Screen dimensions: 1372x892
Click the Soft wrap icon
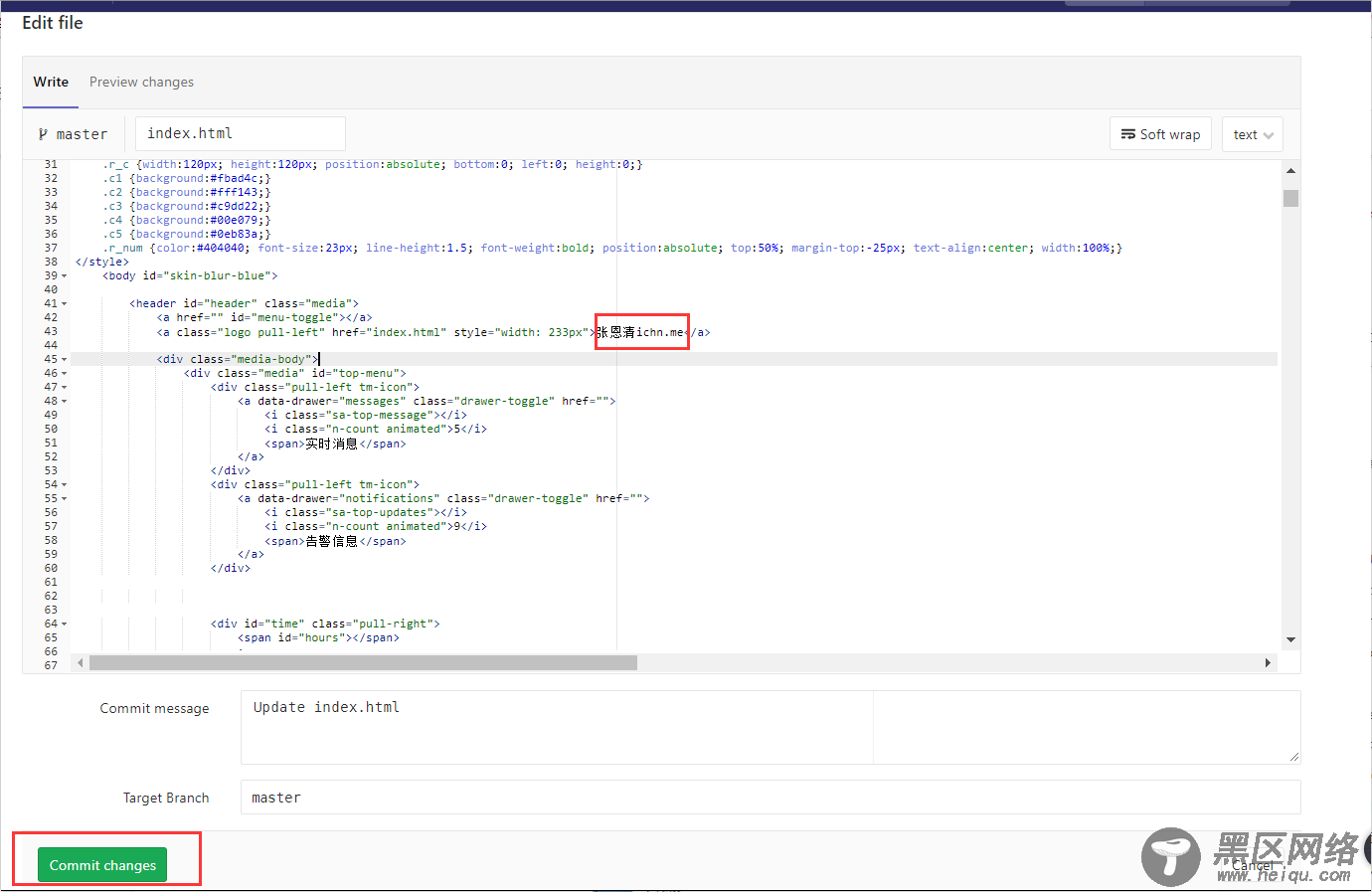tap(1128, 134)
